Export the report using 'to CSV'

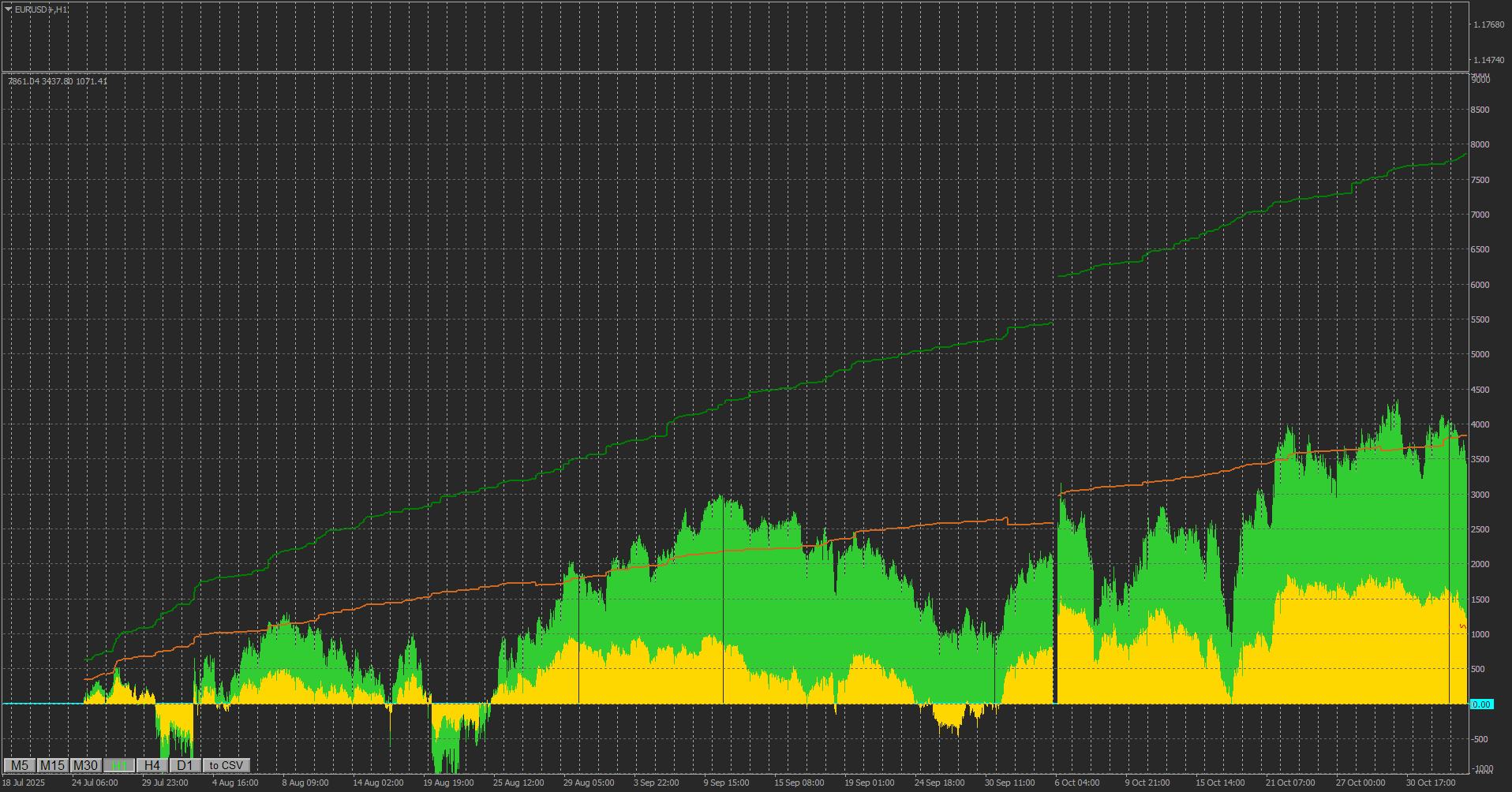[x=226, y=765]
